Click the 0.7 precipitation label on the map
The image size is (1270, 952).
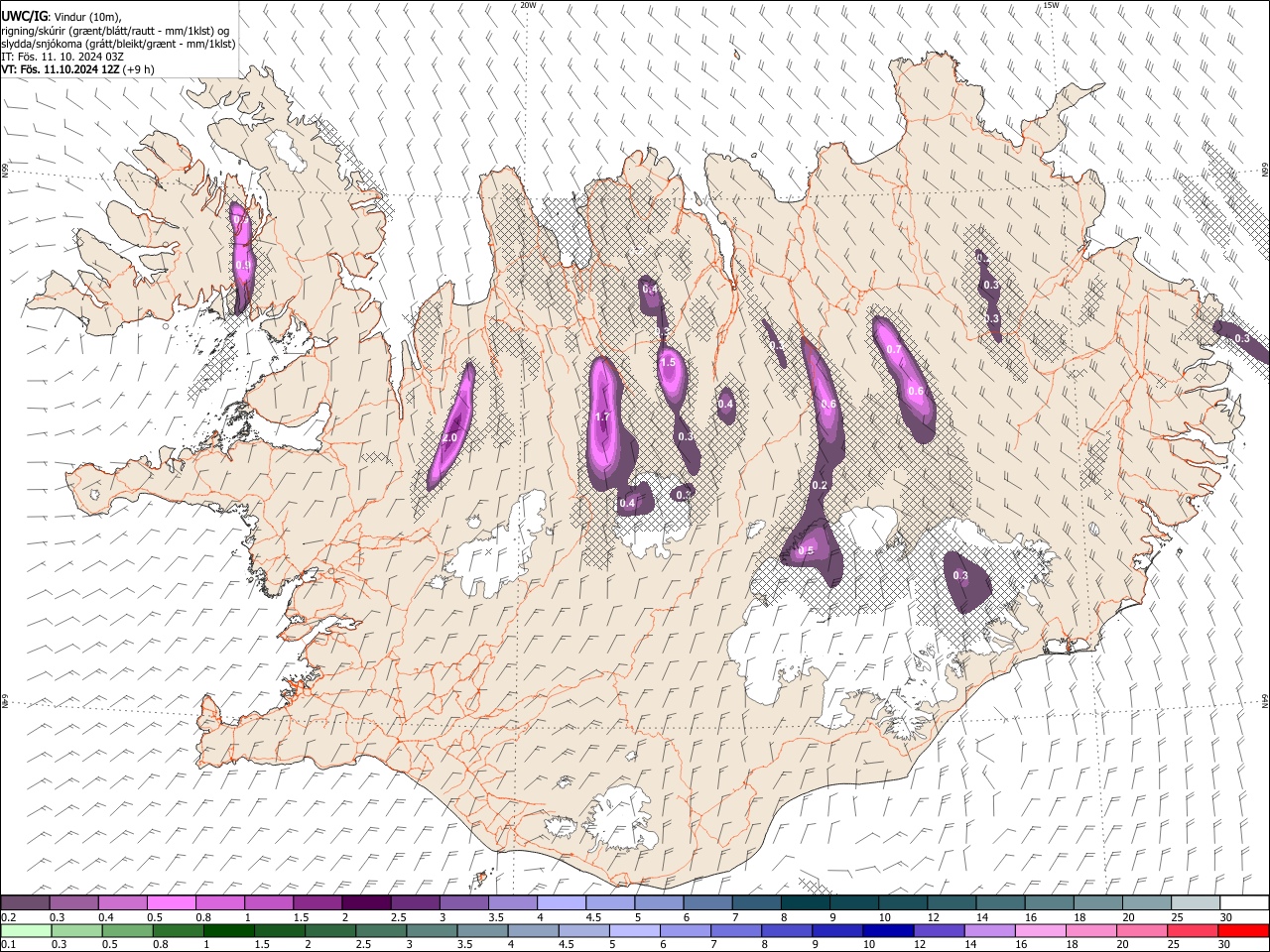point(893,349)
